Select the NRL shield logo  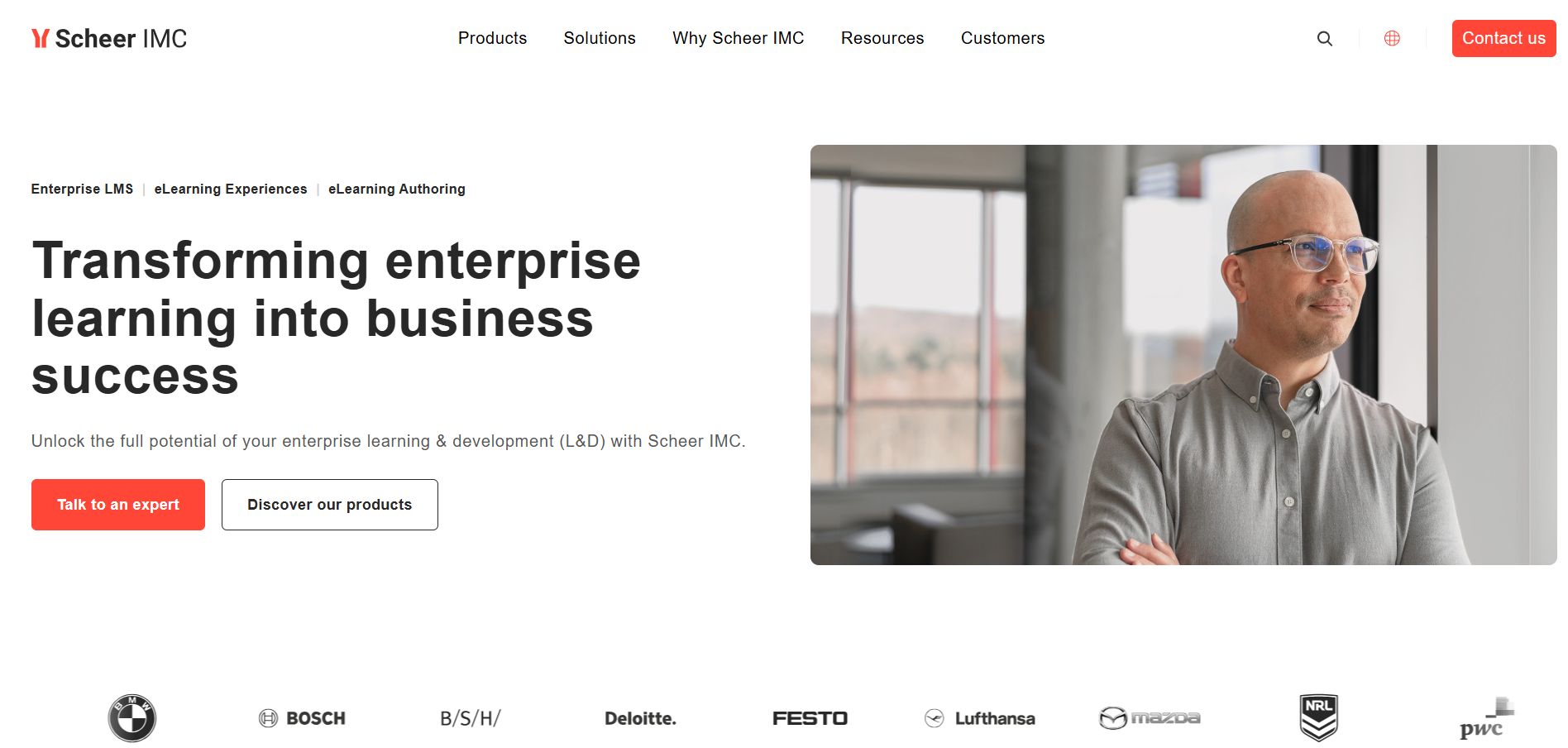coord(1318,717)
